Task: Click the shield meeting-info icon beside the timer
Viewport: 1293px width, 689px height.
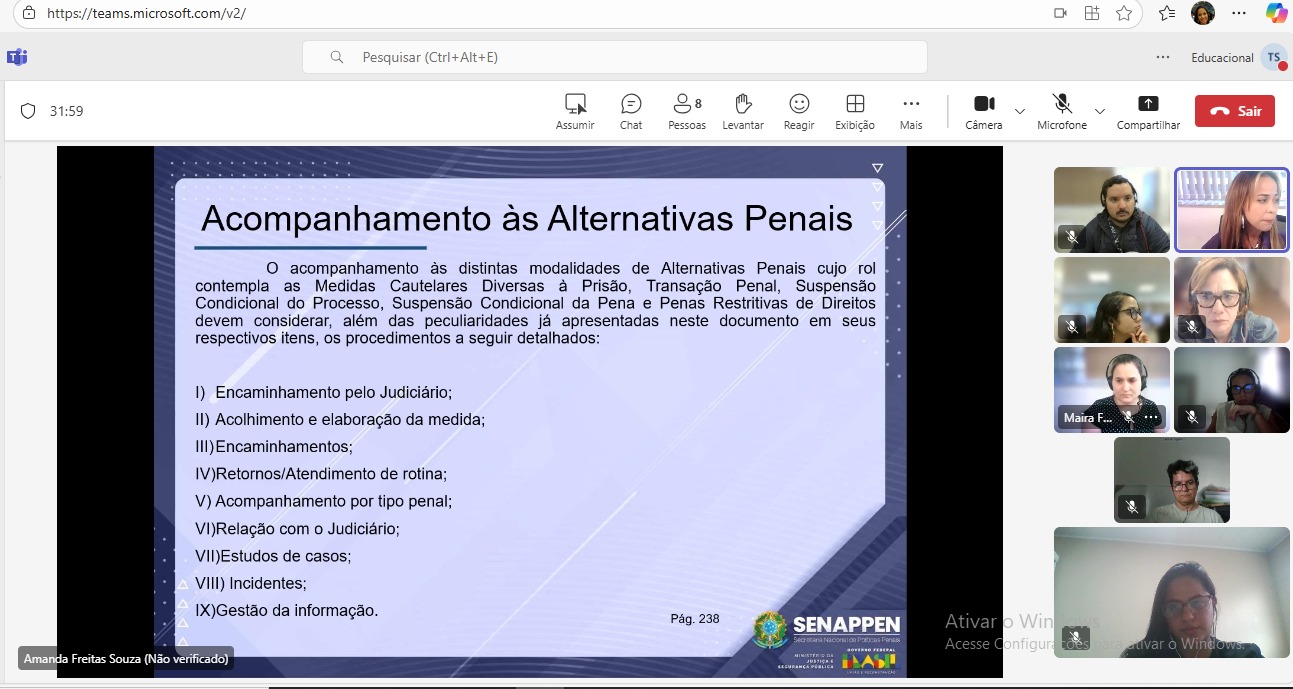Action: coord(28,111)
